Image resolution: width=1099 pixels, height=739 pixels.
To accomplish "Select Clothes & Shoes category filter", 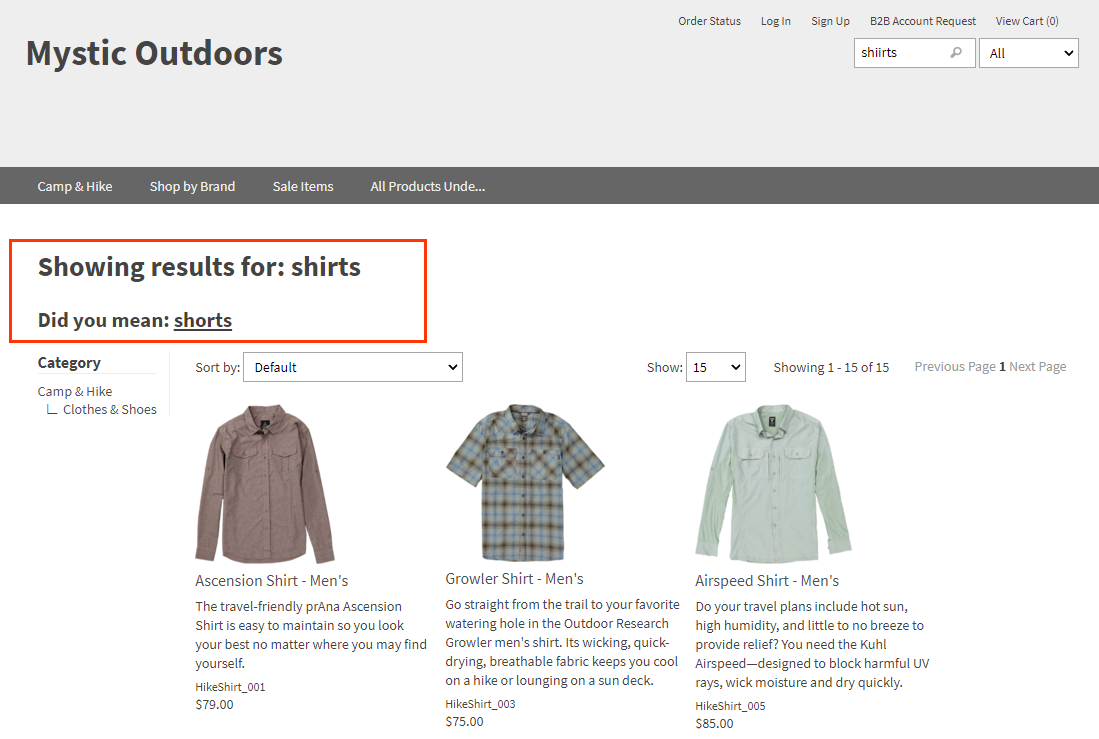I will click(x=109, y=408).
